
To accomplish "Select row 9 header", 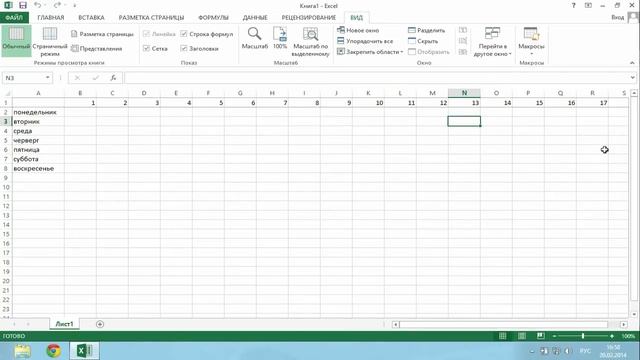I will tap(6, 178).
